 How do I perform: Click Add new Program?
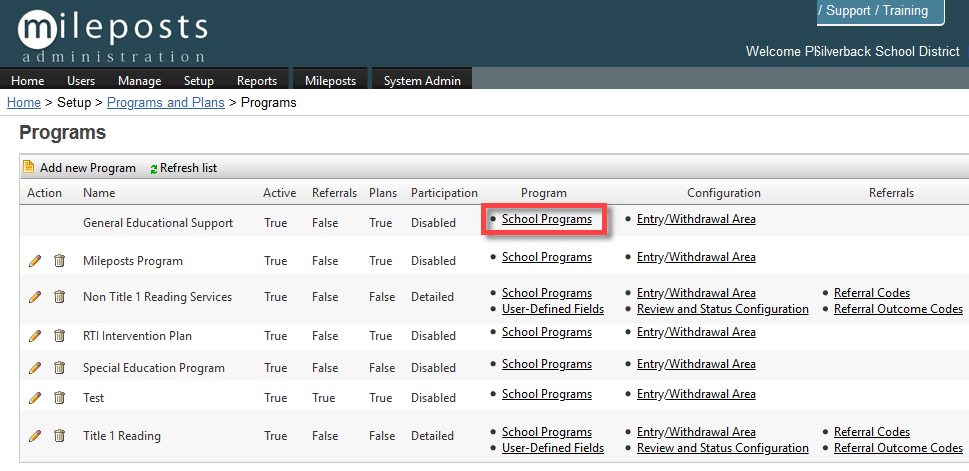coord(88,168)
